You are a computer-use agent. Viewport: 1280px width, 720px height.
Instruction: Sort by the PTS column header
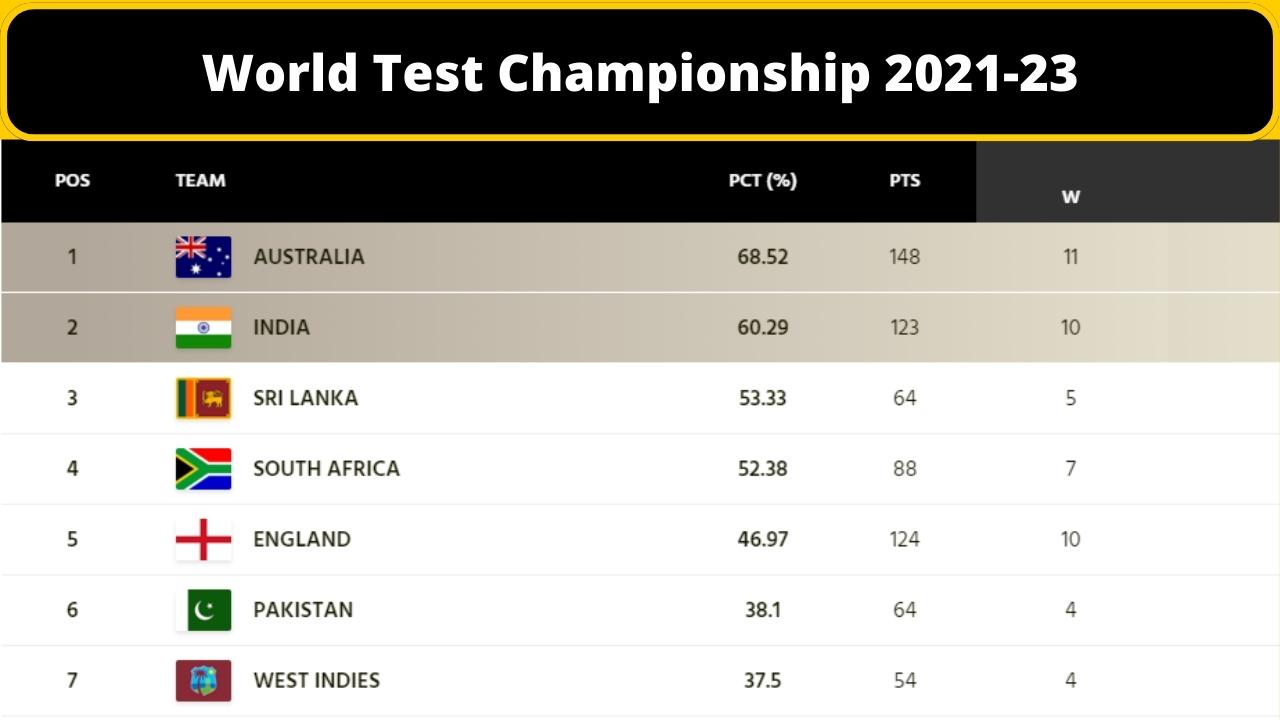pyautogui.click(x=904, y=181)
